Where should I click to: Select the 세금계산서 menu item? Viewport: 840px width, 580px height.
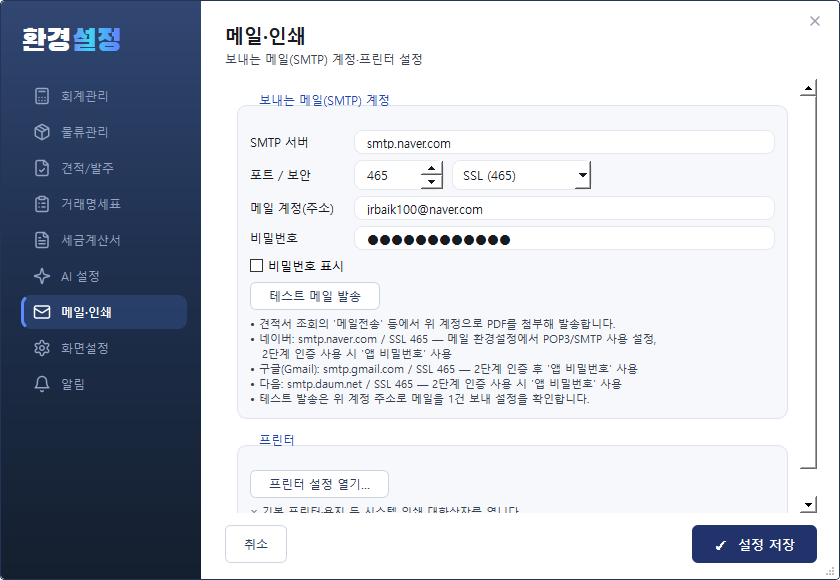104,240
